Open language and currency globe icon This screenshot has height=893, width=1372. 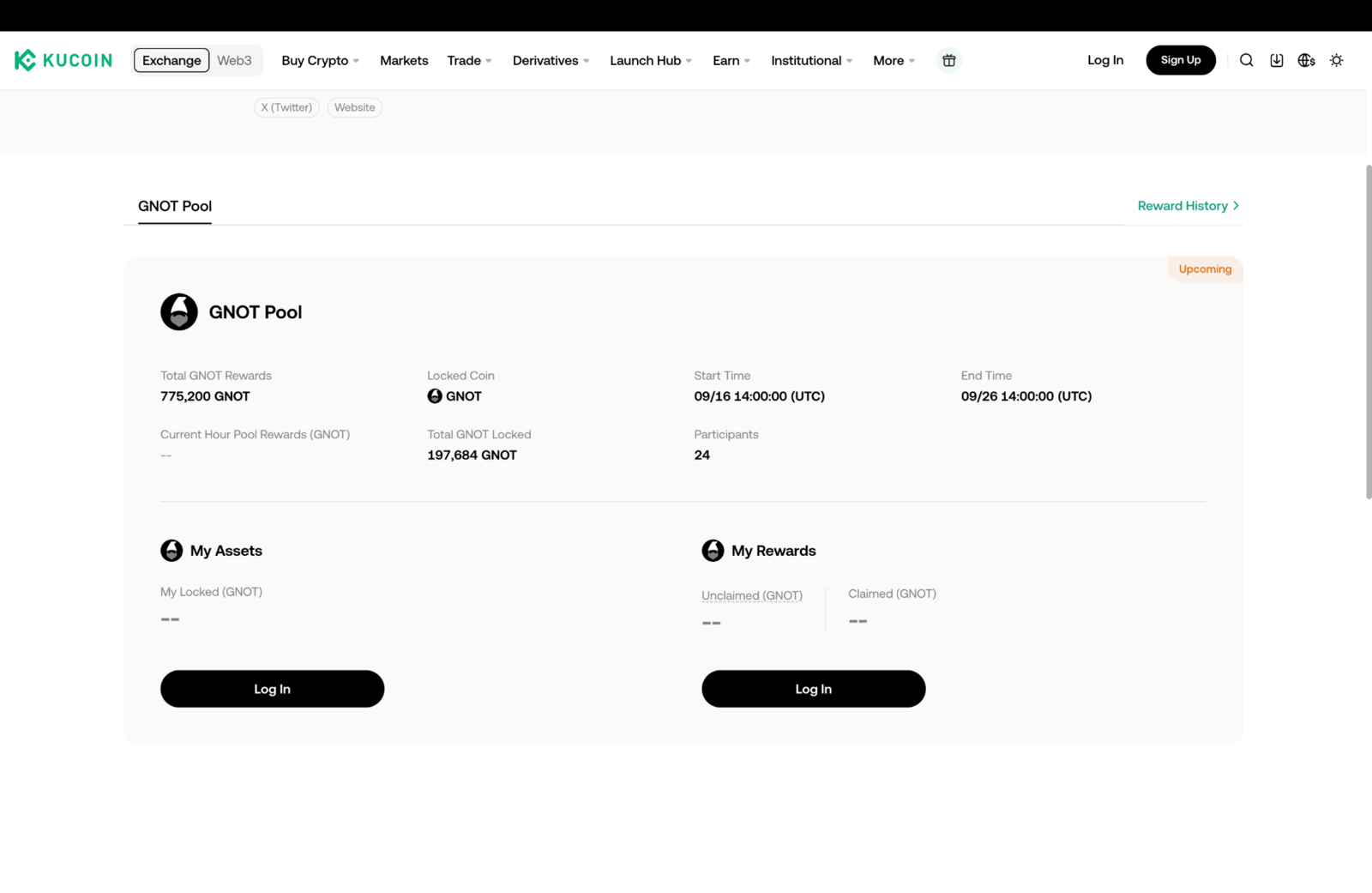(x=1306, y=60)
